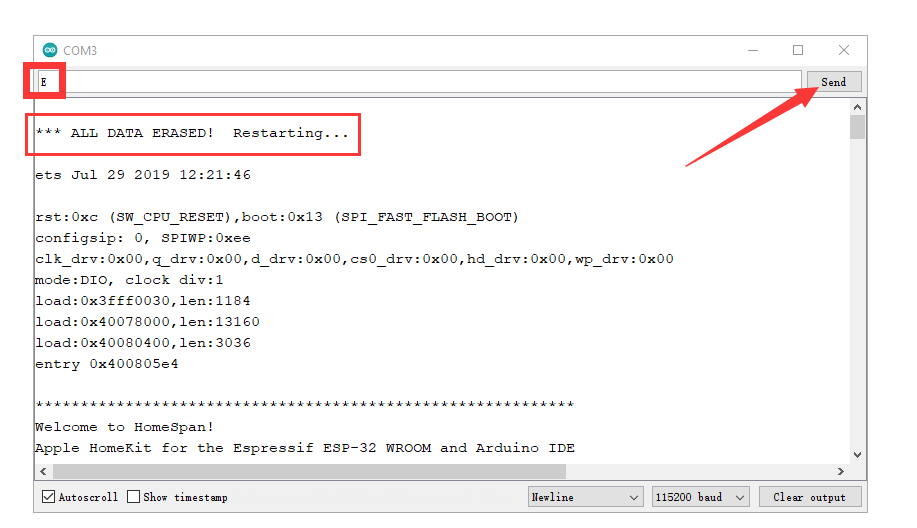This screenshot has height=528, width=917.
Task: Click the Clear output button
Action: tap(809, 497)
